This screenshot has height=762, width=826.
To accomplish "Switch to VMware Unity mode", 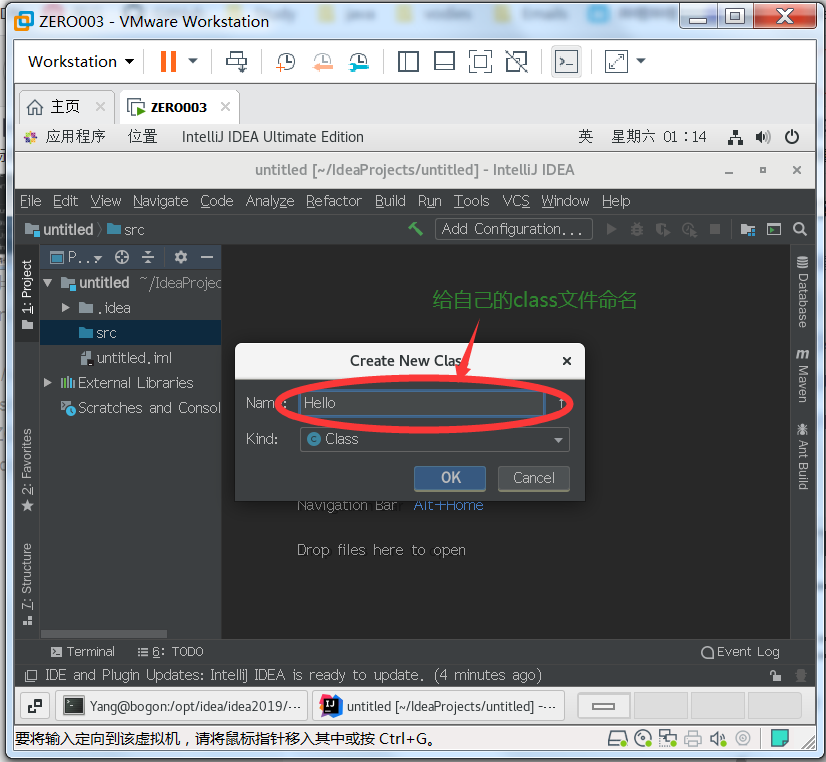I will click(516, 61).
